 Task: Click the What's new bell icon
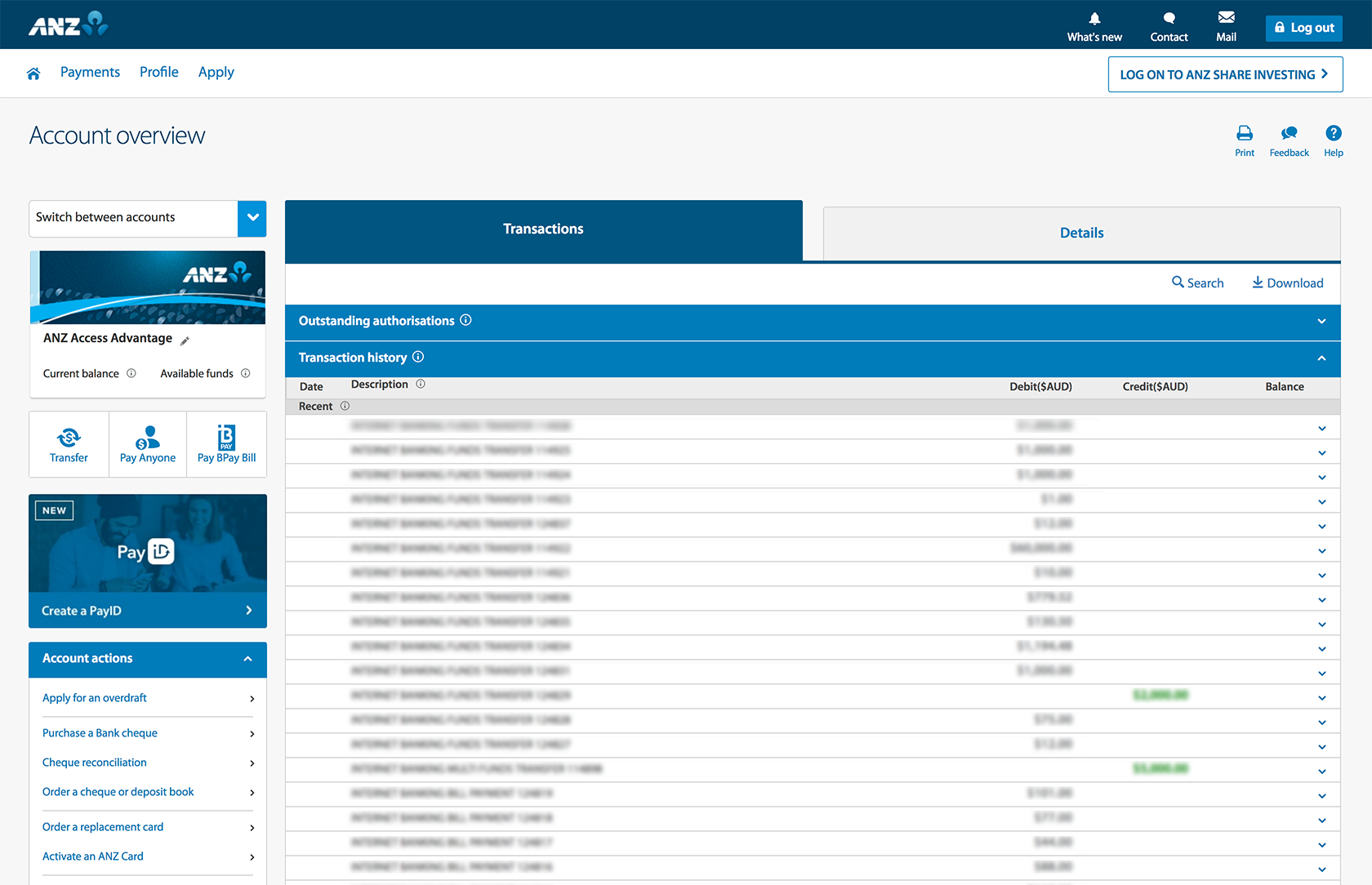tap(1094, 19)
